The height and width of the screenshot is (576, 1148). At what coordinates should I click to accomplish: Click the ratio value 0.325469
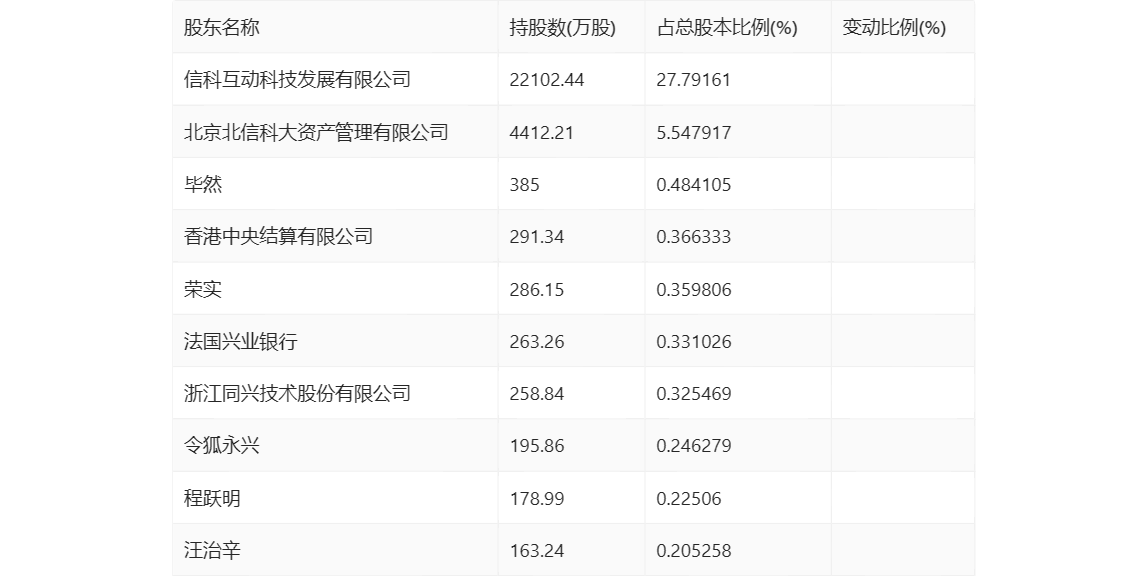tap(693, 394)
